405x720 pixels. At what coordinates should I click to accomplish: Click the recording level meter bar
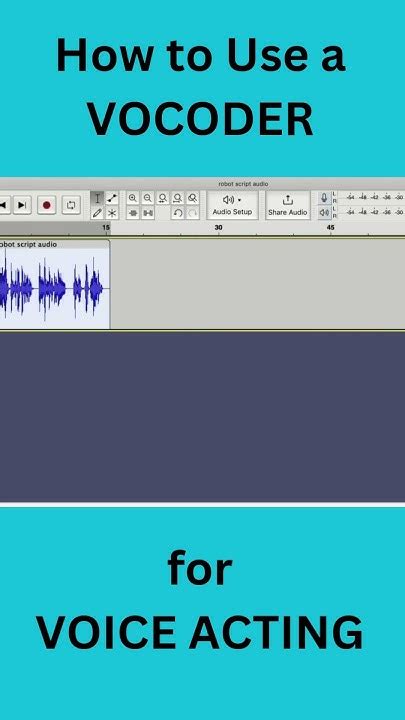point(372,197)
